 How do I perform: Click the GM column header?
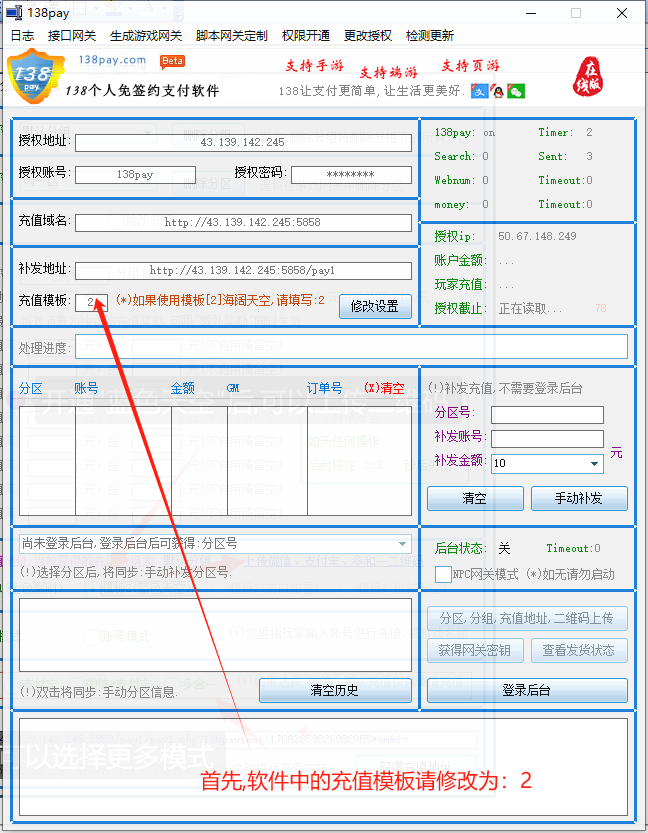tap(233, 388)
